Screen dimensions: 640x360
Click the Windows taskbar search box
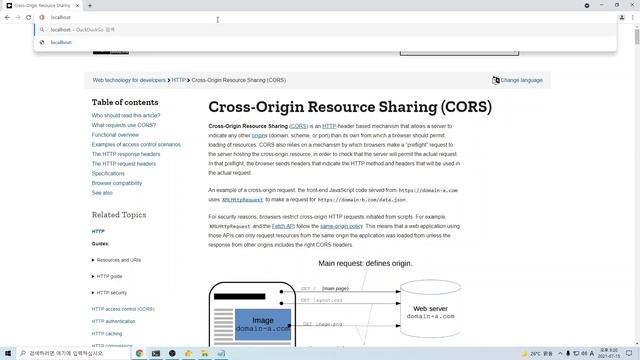coord(73,353)
